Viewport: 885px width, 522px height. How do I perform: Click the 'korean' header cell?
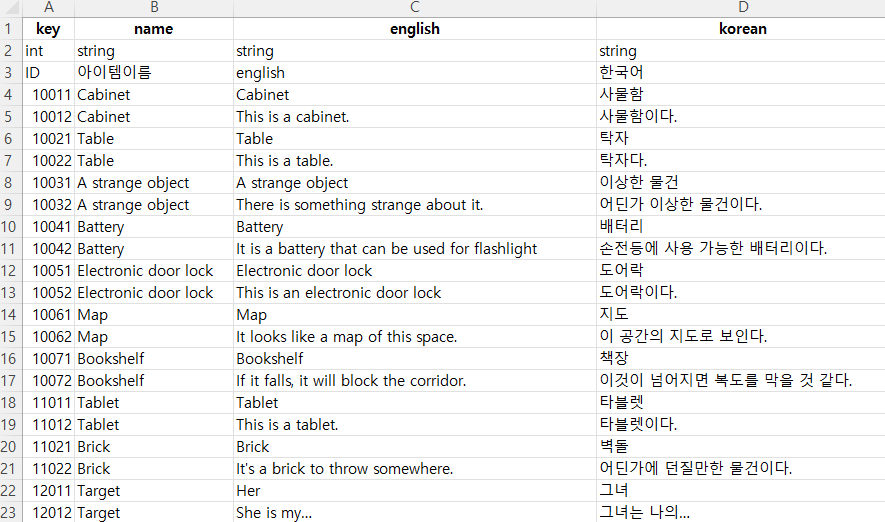point(741,29)
